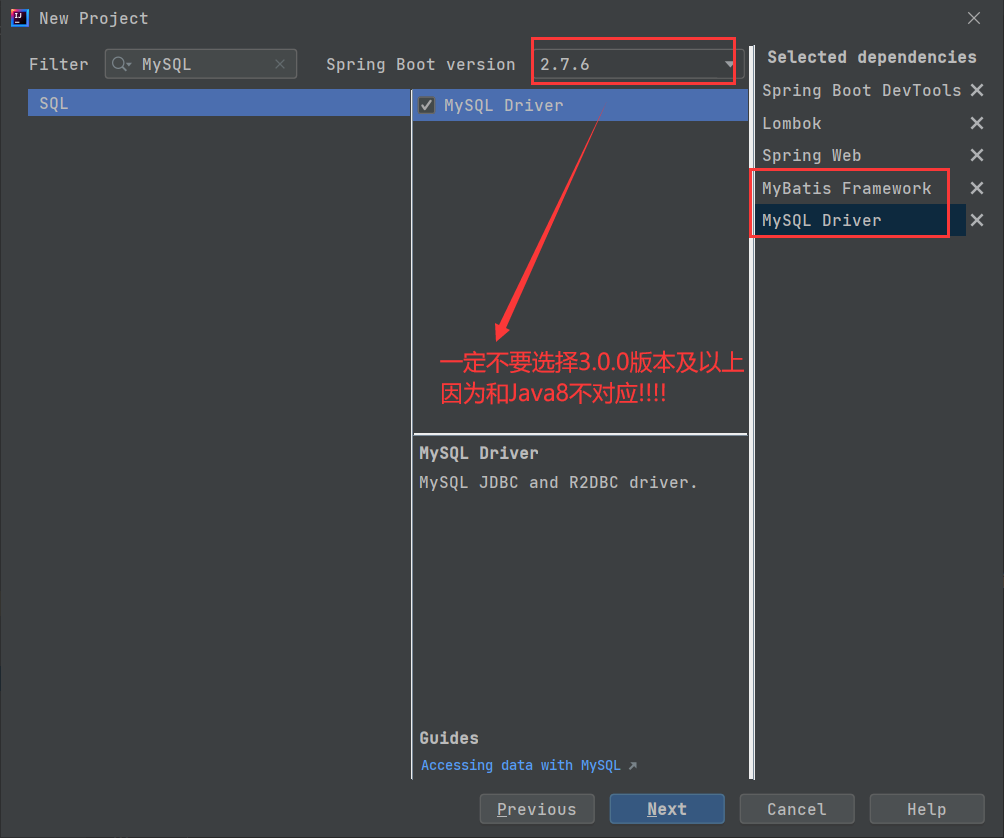Uncheck the MySQL Driver checkbox
The image size is (1004, 838).
coord(426,105)
